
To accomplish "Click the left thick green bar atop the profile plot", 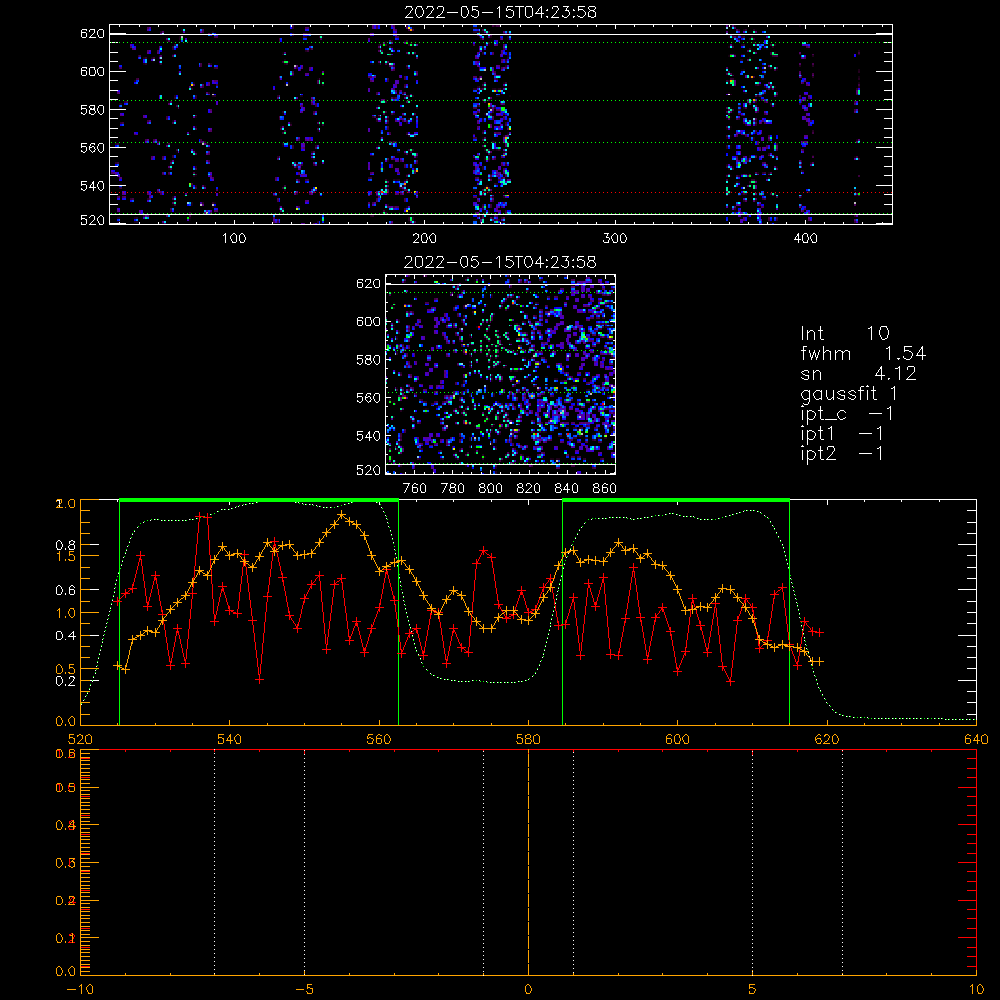I will (x=259, y=501).
